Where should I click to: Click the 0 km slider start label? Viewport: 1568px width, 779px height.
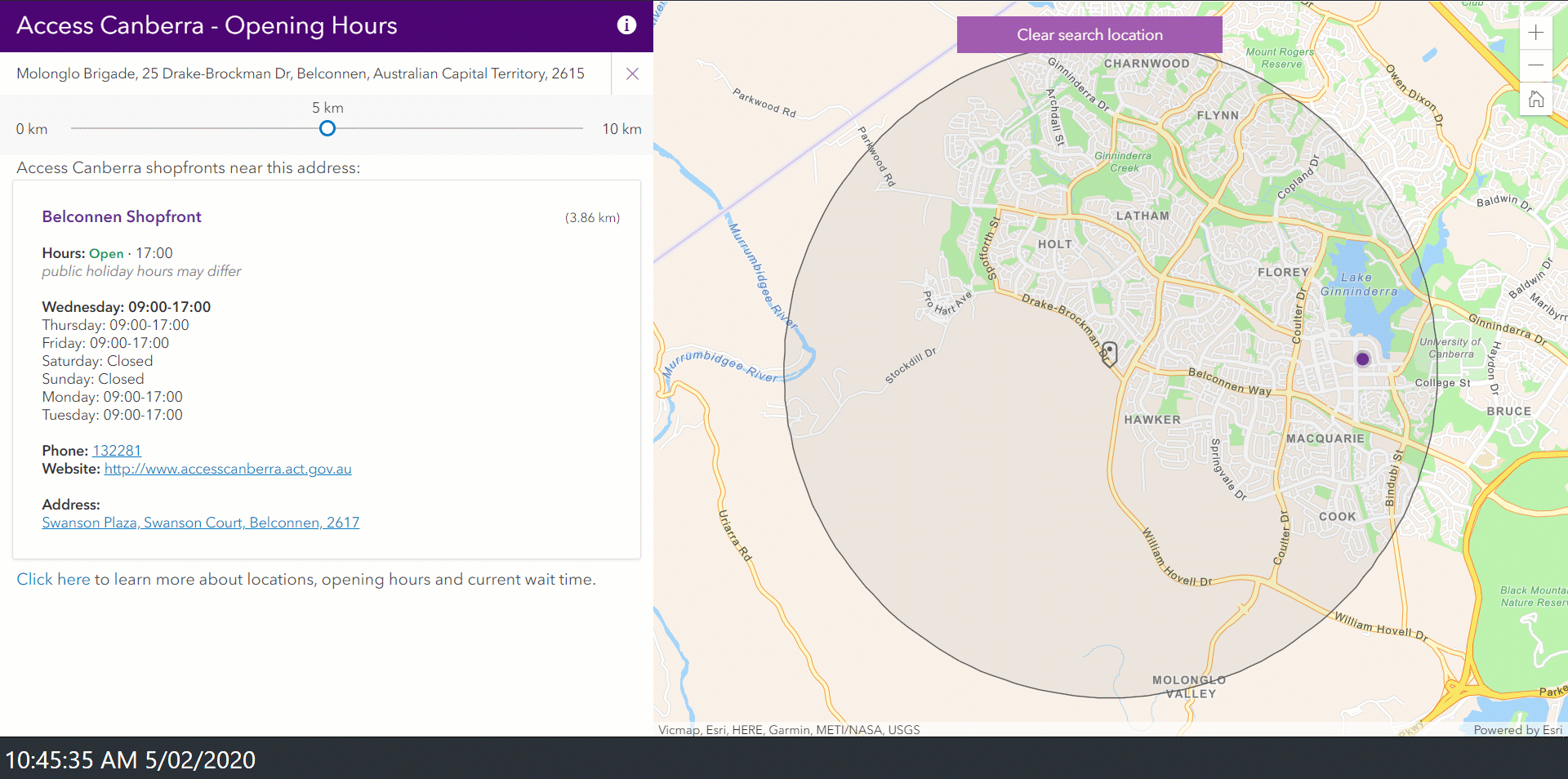point(32,129)
